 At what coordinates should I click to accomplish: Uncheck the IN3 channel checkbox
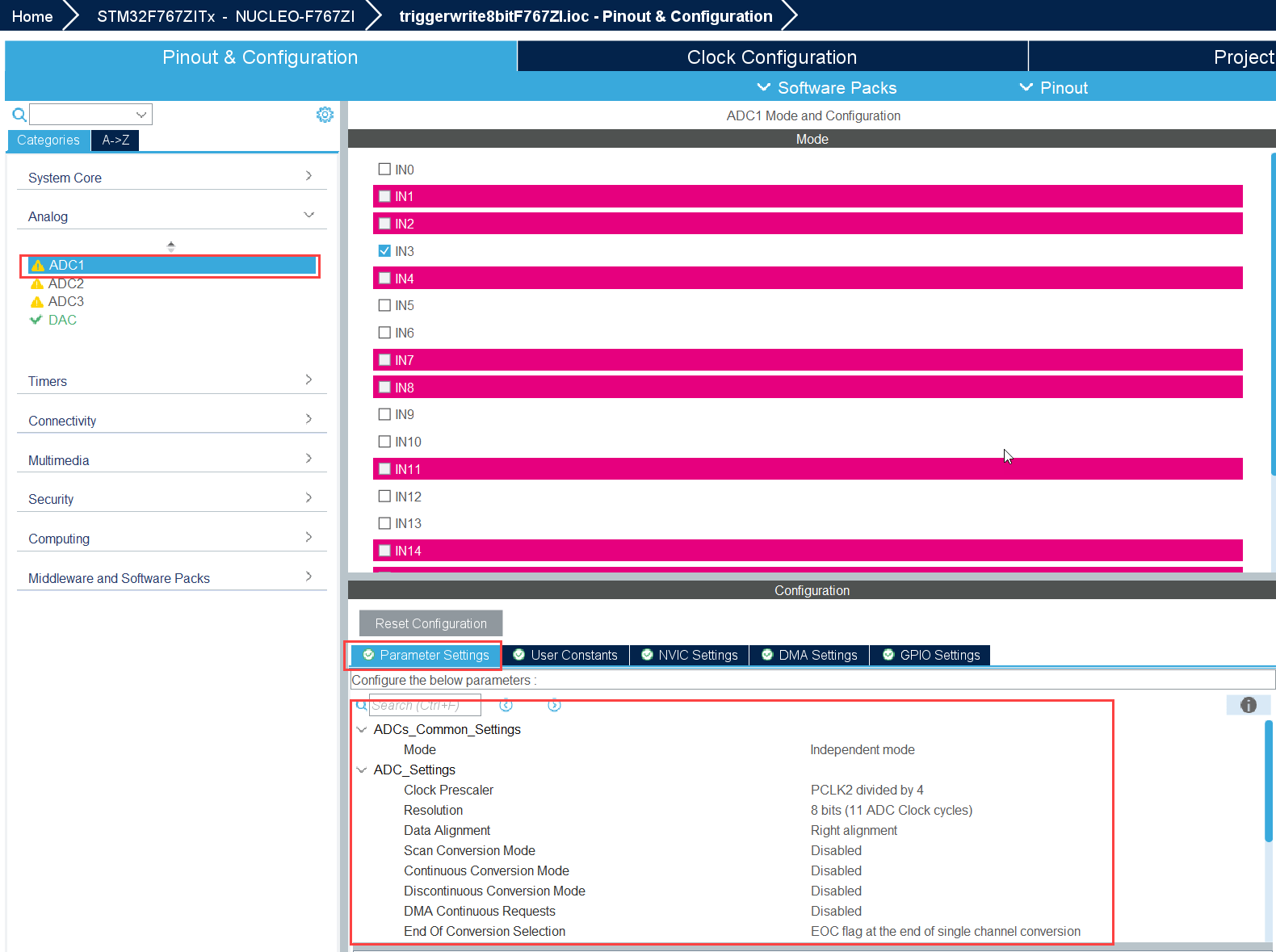(385, 251)
